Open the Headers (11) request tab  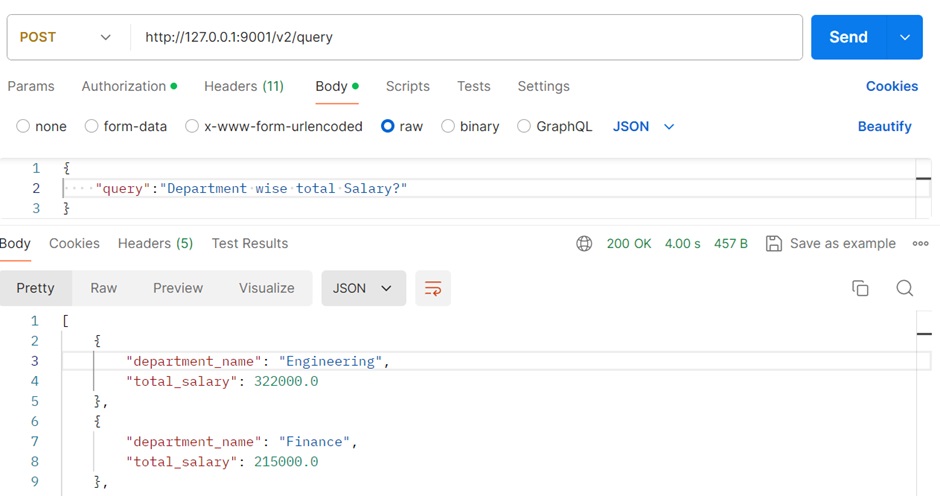(x=244, y=87)
